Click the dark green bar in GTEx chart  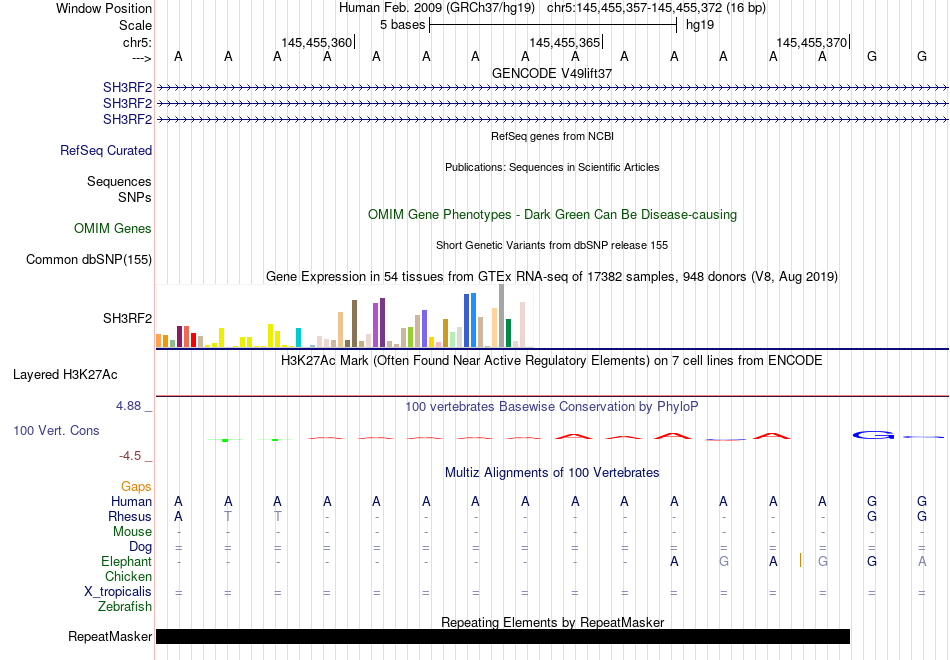coord(508,333)
